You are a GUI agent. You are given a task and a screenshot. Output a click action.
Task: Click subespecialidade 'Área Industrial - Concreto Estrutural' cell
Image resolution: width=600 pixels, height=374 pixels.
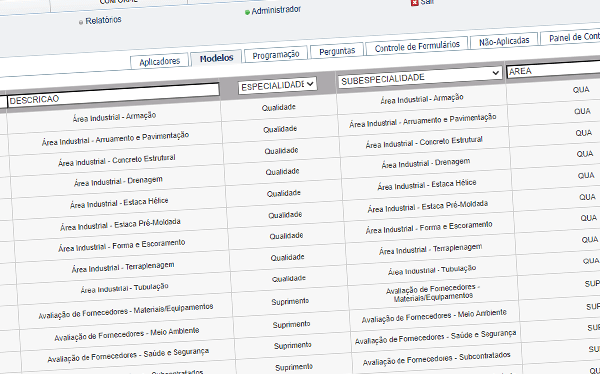click(424, 142)
